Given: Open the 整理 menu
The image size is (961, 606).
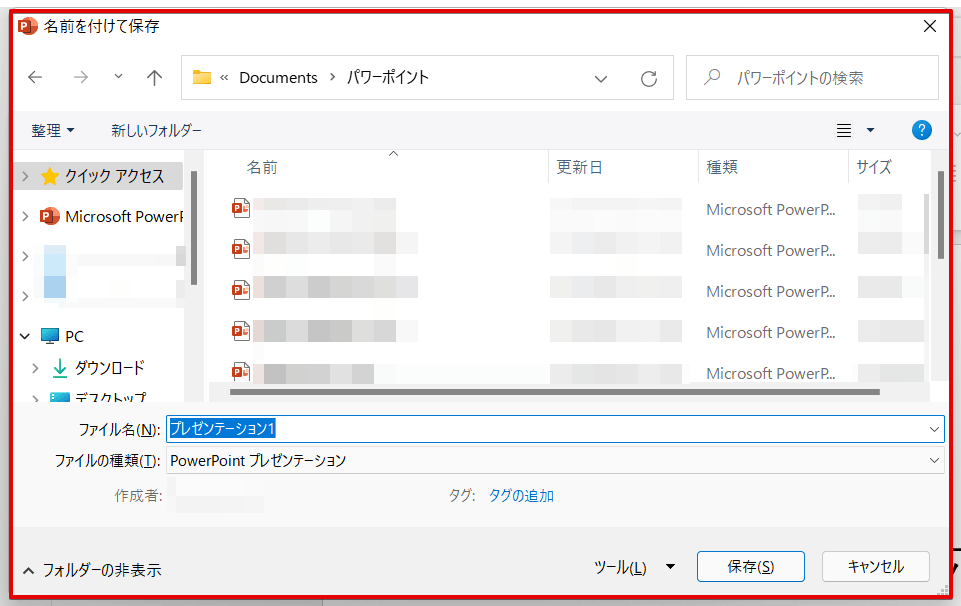Looking at the screenshot, I should (x=53, y=131).
